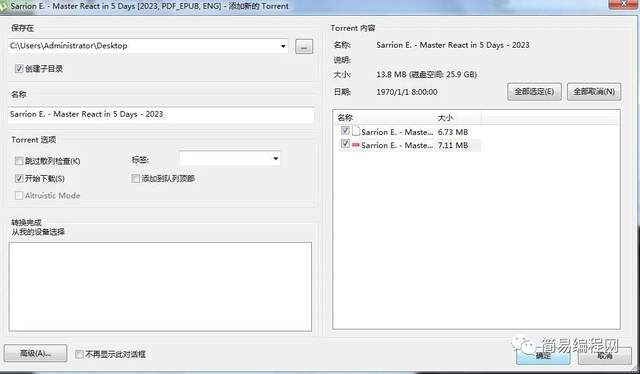The width and height of the screenshot is (640, 374).
Task: Click the date value 1970/1/1 8:00:00
Action: click(x=407, y=92)
